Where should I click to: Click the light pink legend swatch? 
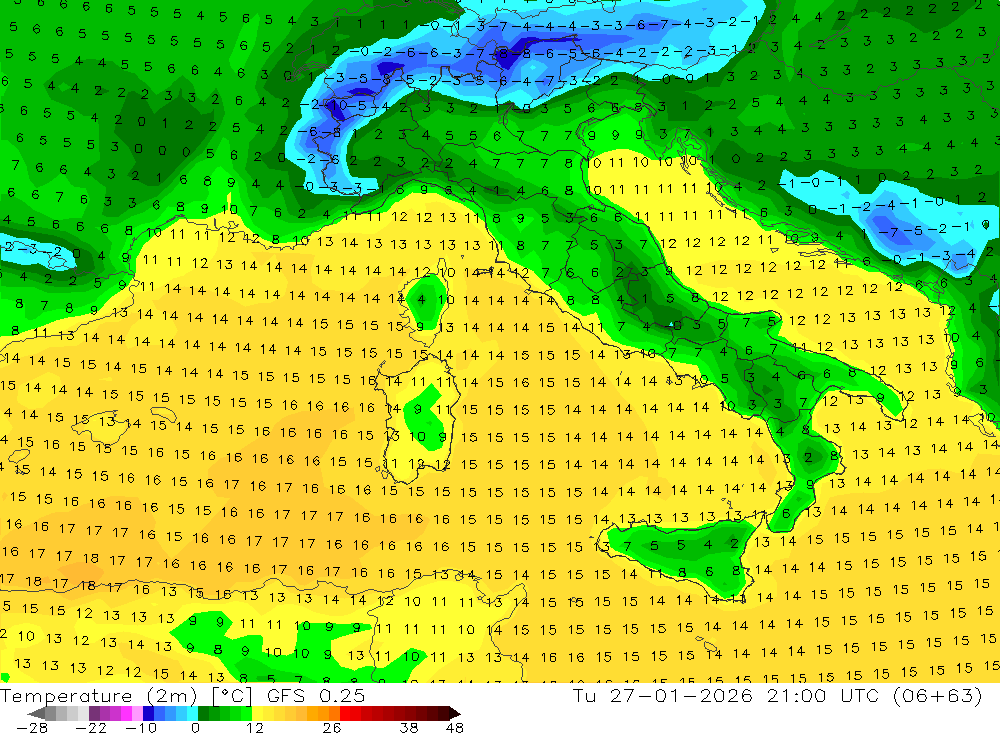pyautogui.click(x=137, y=713)
